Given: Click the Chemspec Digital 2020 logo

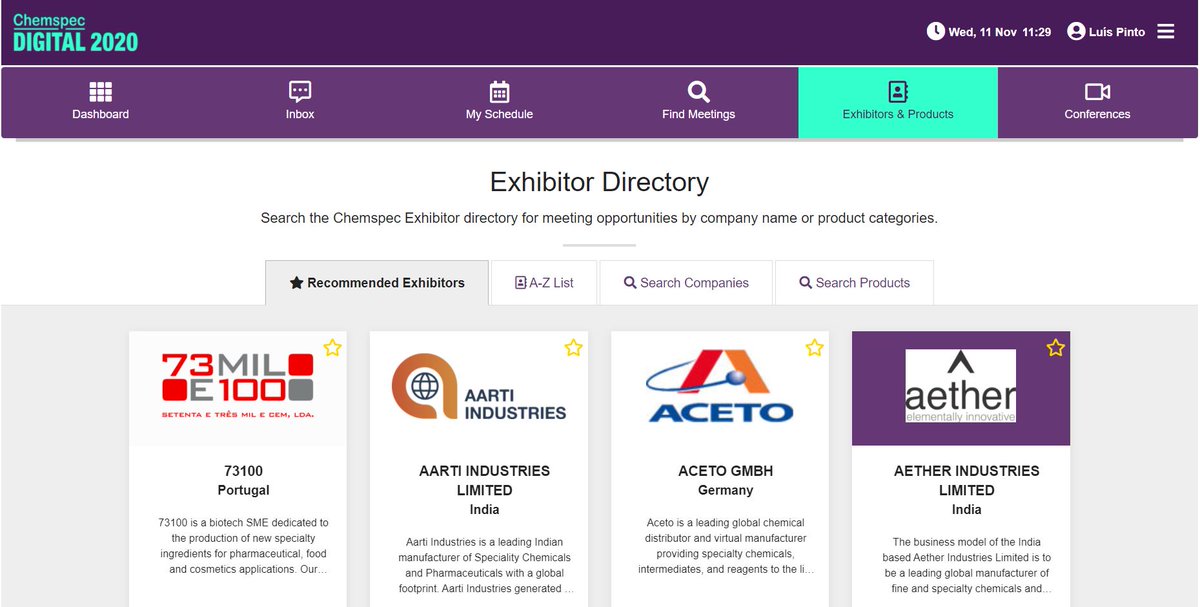Looking at the screenshot, I should pos(76,34).
